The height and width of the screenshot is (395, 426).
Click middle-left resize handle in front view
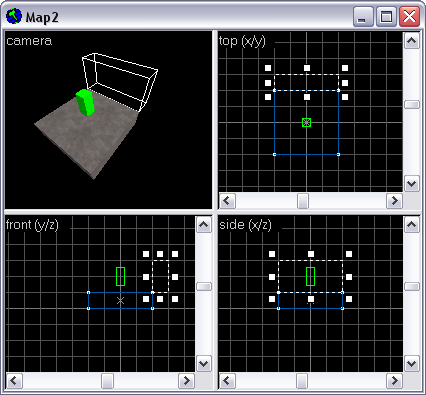coord(146,277)
